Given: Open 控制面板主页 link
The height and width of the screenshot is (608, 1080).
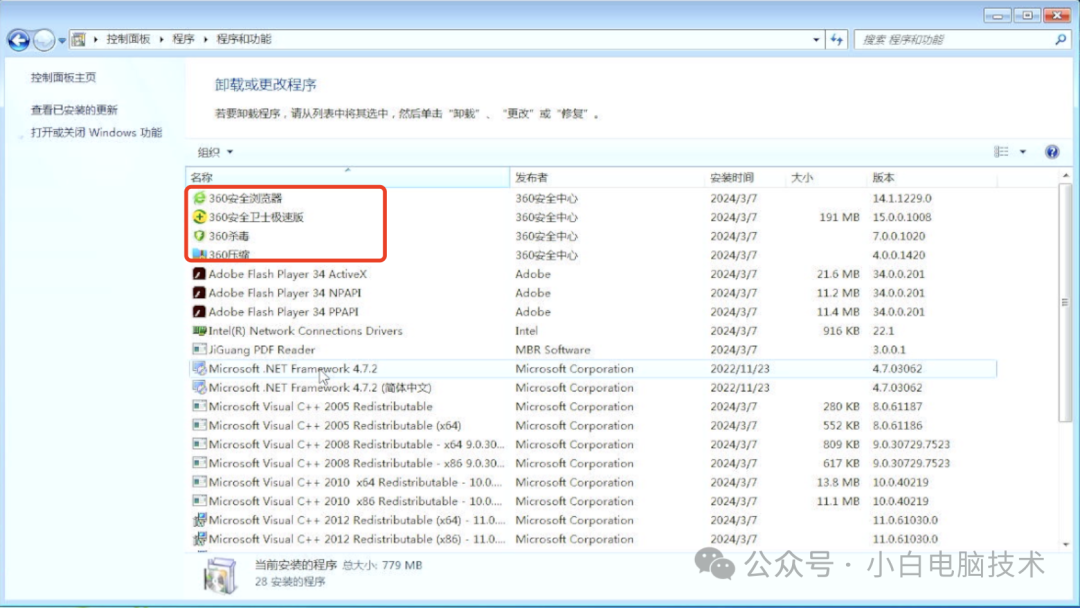Looking at the screenshot, I should (x=63, y=78).
